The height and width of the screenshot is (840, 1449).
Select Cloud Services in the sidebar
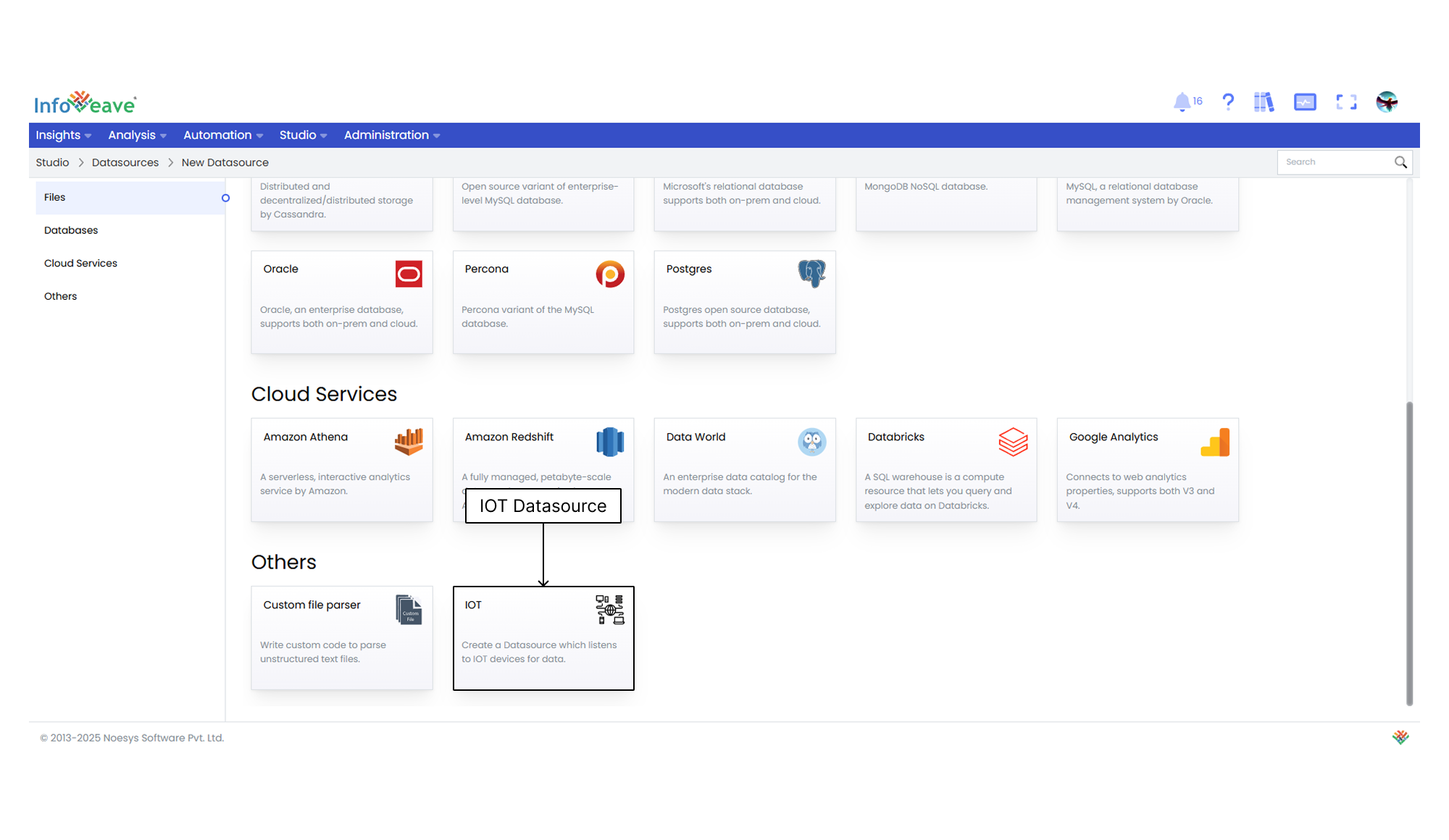point(130,264)
